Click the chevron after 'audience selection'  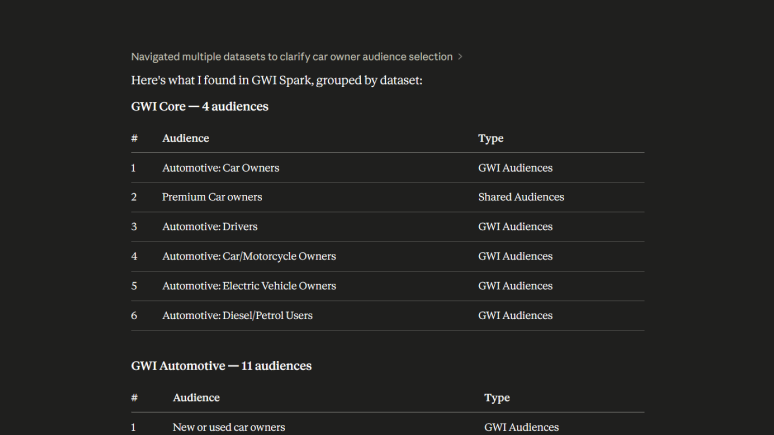pos(460,57)
